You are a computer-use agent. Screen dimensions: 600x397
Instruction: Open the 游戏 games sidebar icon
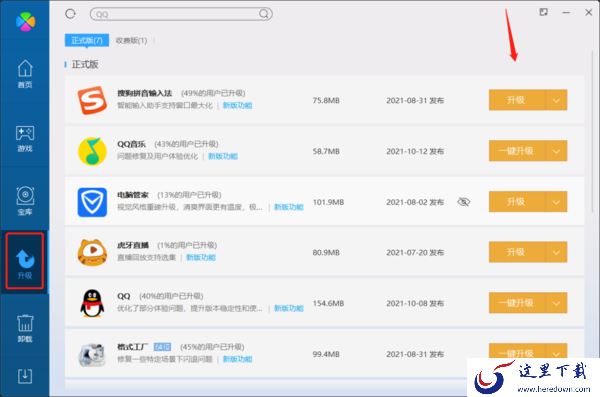(x=25, y=138)
